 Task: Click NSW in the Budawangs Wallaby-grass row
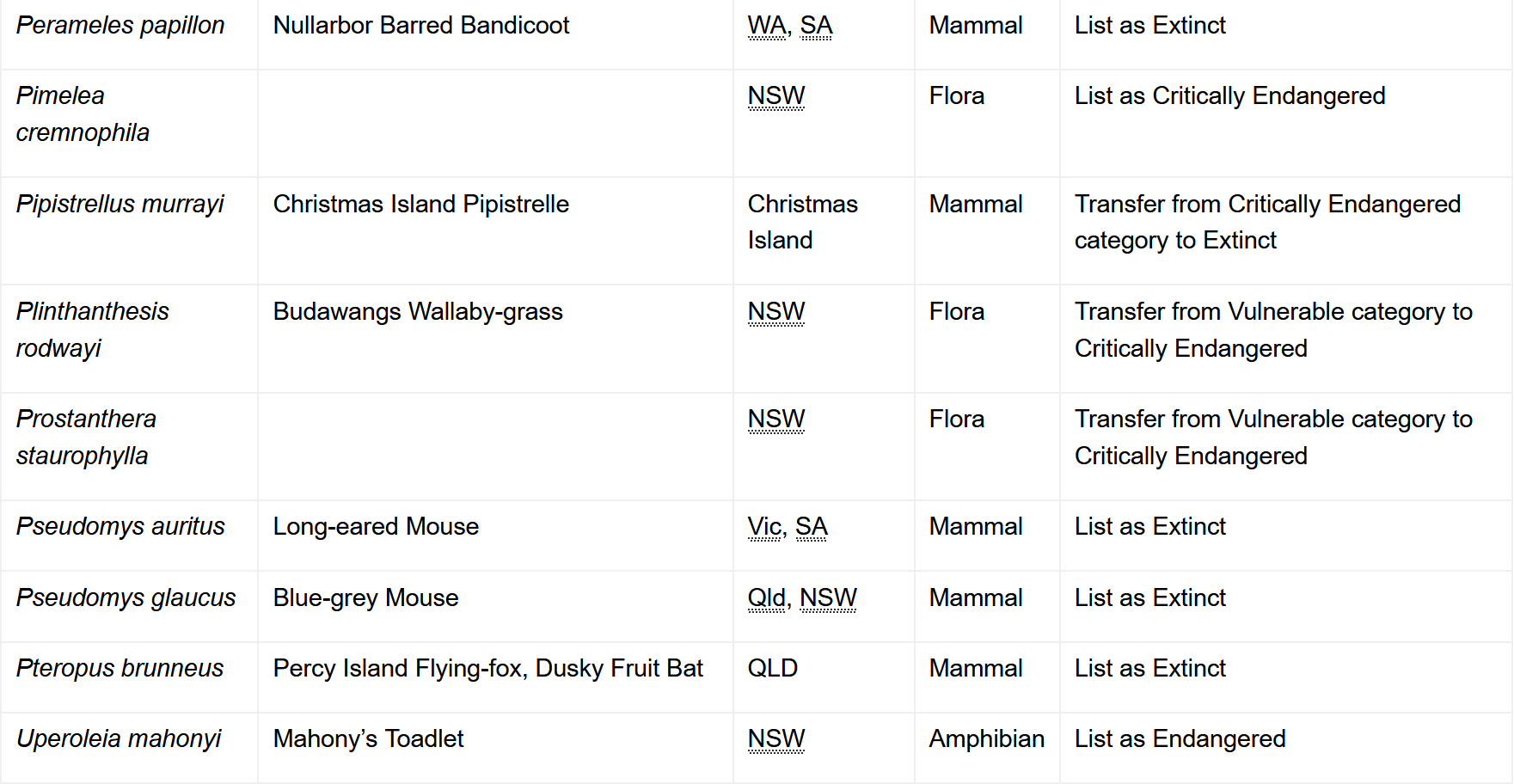(x=776, y=312)
